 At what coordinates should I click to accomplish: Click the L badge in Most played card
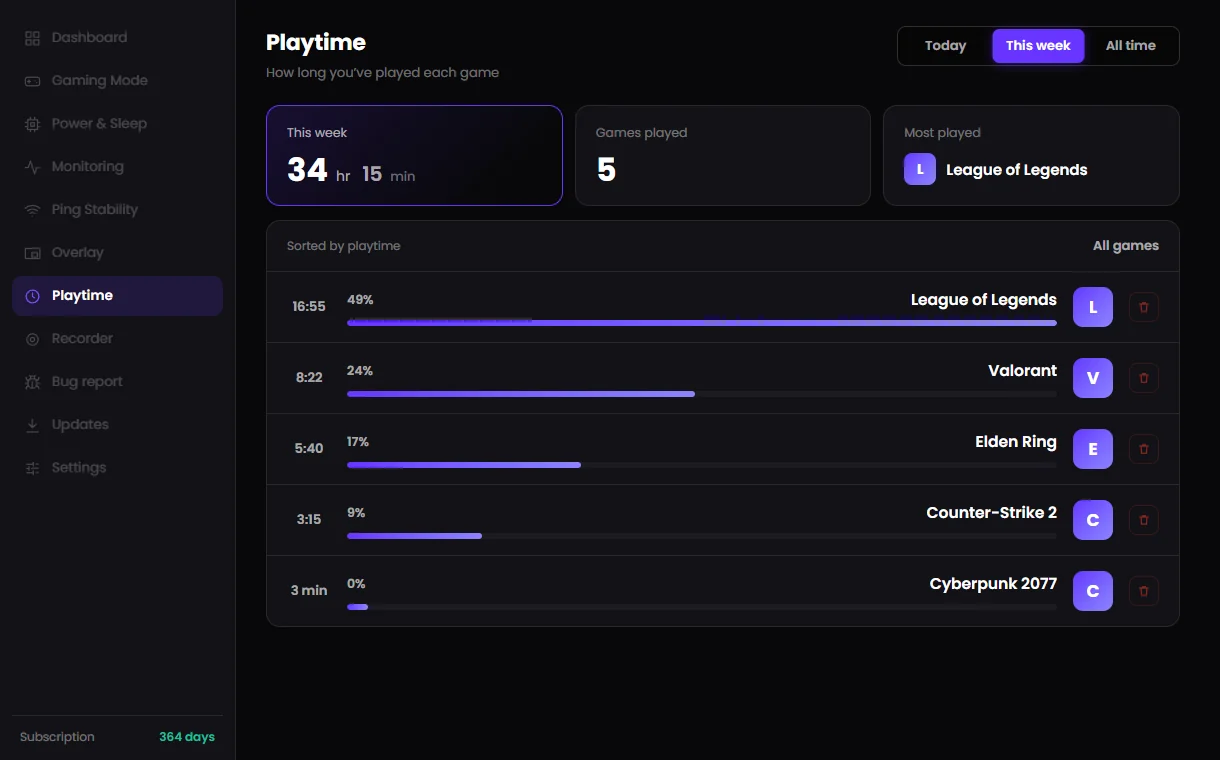click(x=920, y=169)
